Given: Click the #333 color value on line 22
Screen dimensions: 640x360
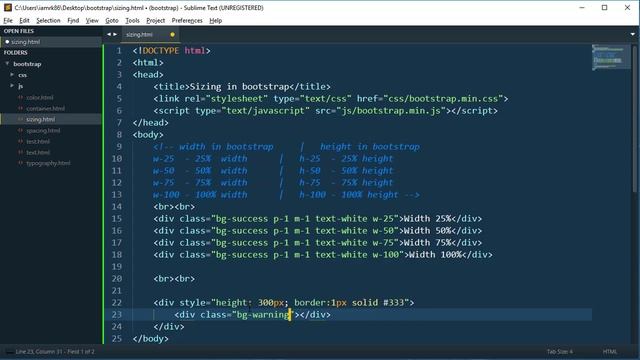Looking at the screenshot, I should coord(393,302).
